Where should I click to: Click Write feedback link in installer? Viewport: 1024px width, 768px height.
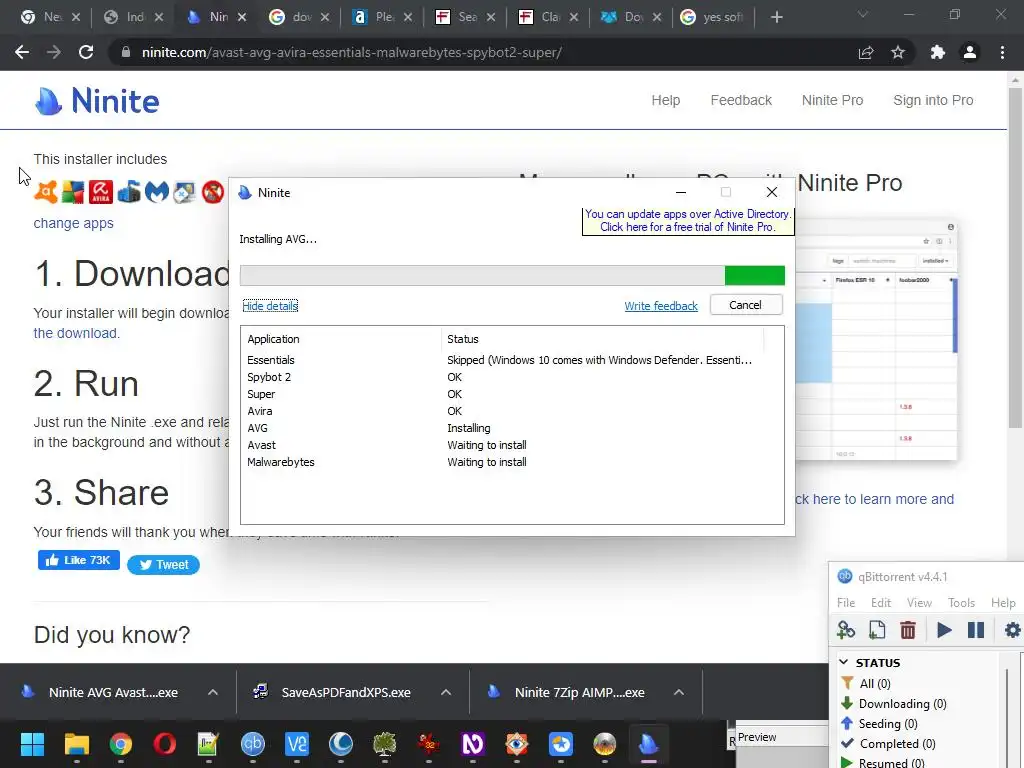pos(661,306)
